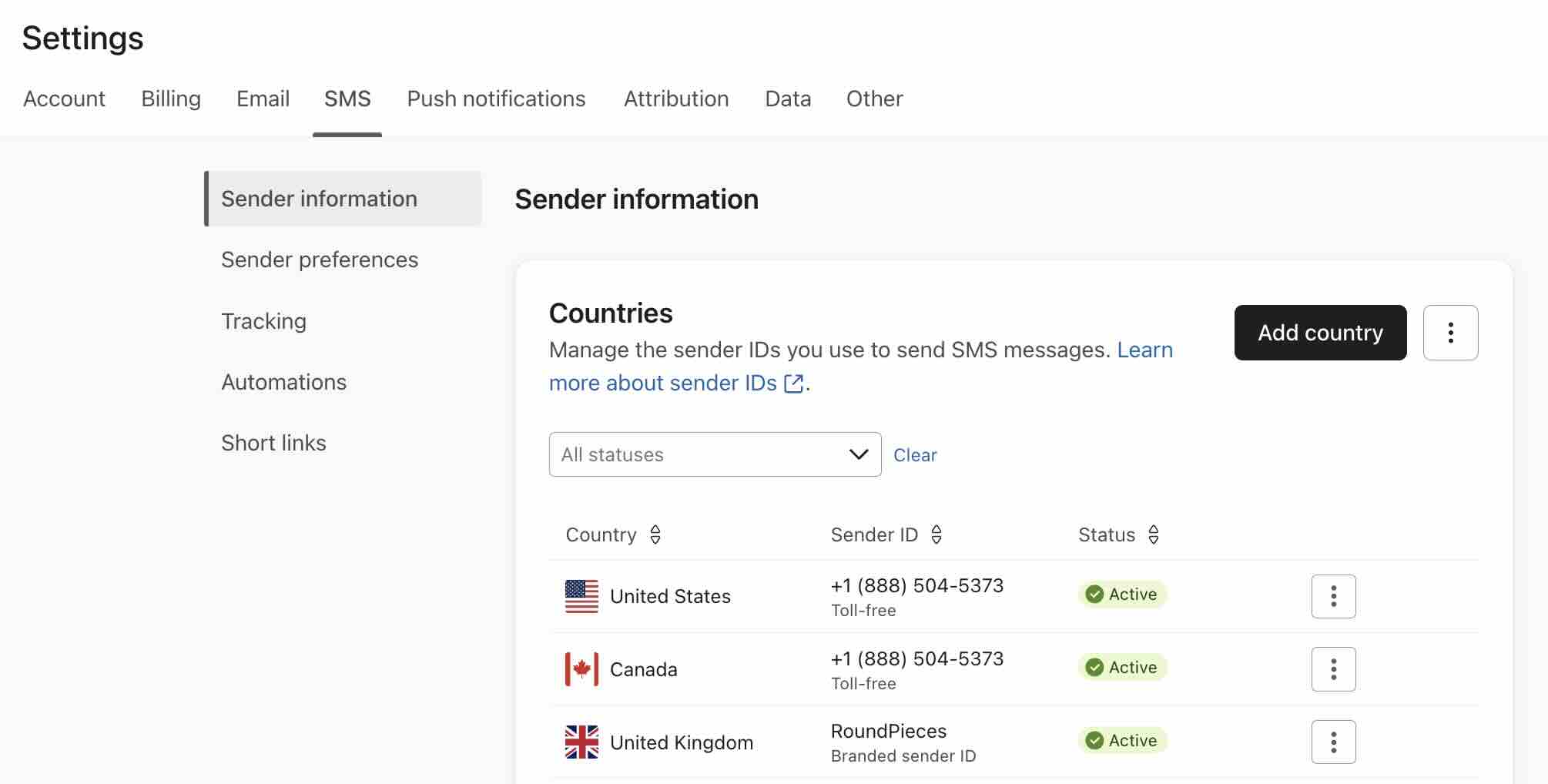Expand the All statuses filter dropdown
The height and width of the screenshot is (784, 1548).
click(715, 454)
